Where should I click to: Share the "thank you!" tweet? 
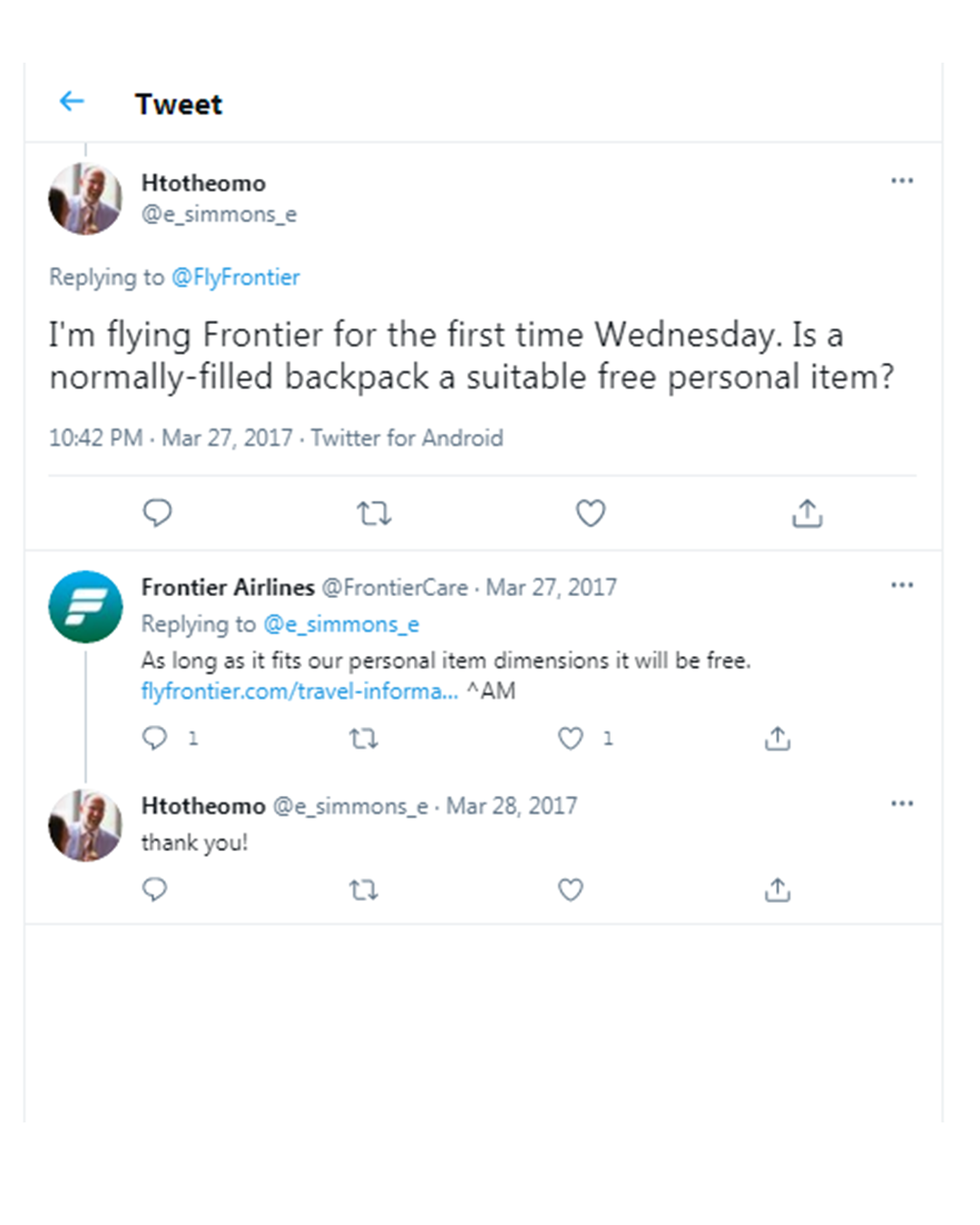pos(777,889)
